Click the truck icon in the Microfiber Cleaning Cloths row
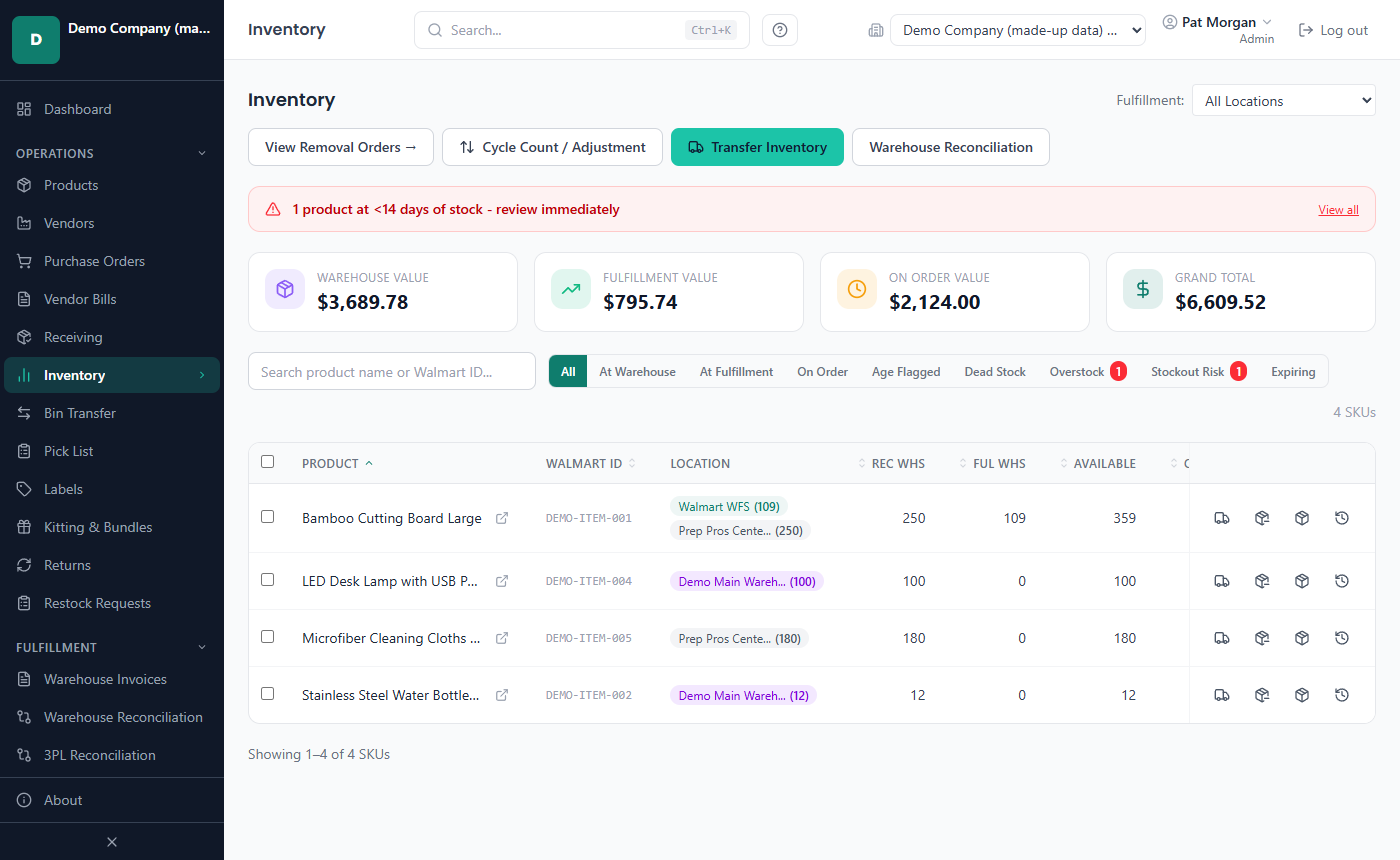Image resolution: width=1400 pixels, height=860 pixels. click(x=1222, y=638)
